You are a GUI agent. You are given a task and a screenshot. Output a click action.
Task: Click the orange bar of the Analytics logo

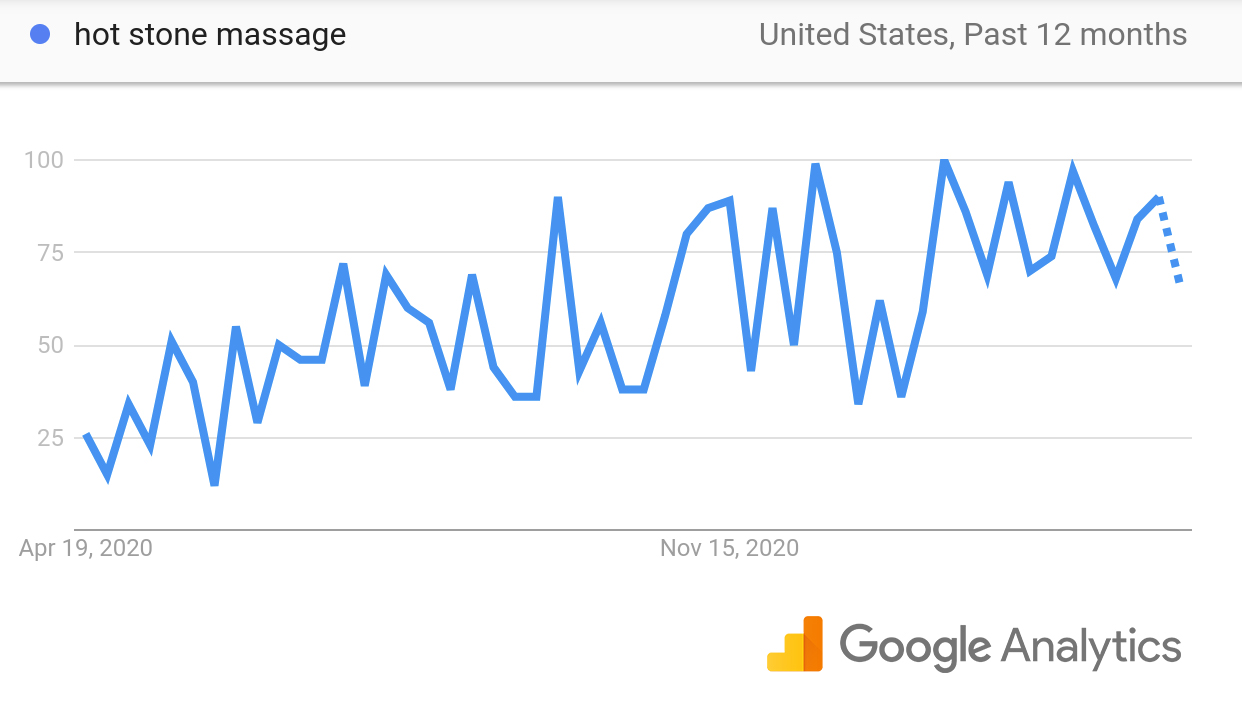[x=813, y=644]
